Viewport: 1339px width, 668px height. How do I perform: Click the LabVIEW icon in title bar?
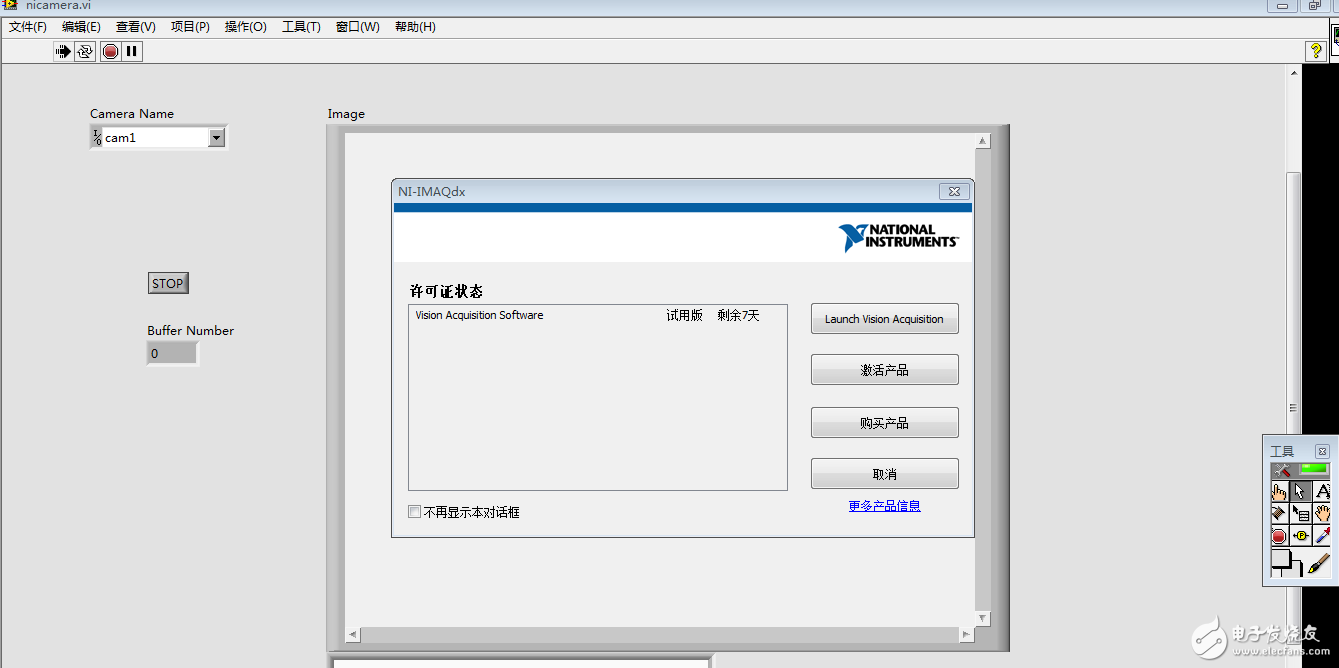[x=9, y=5]
